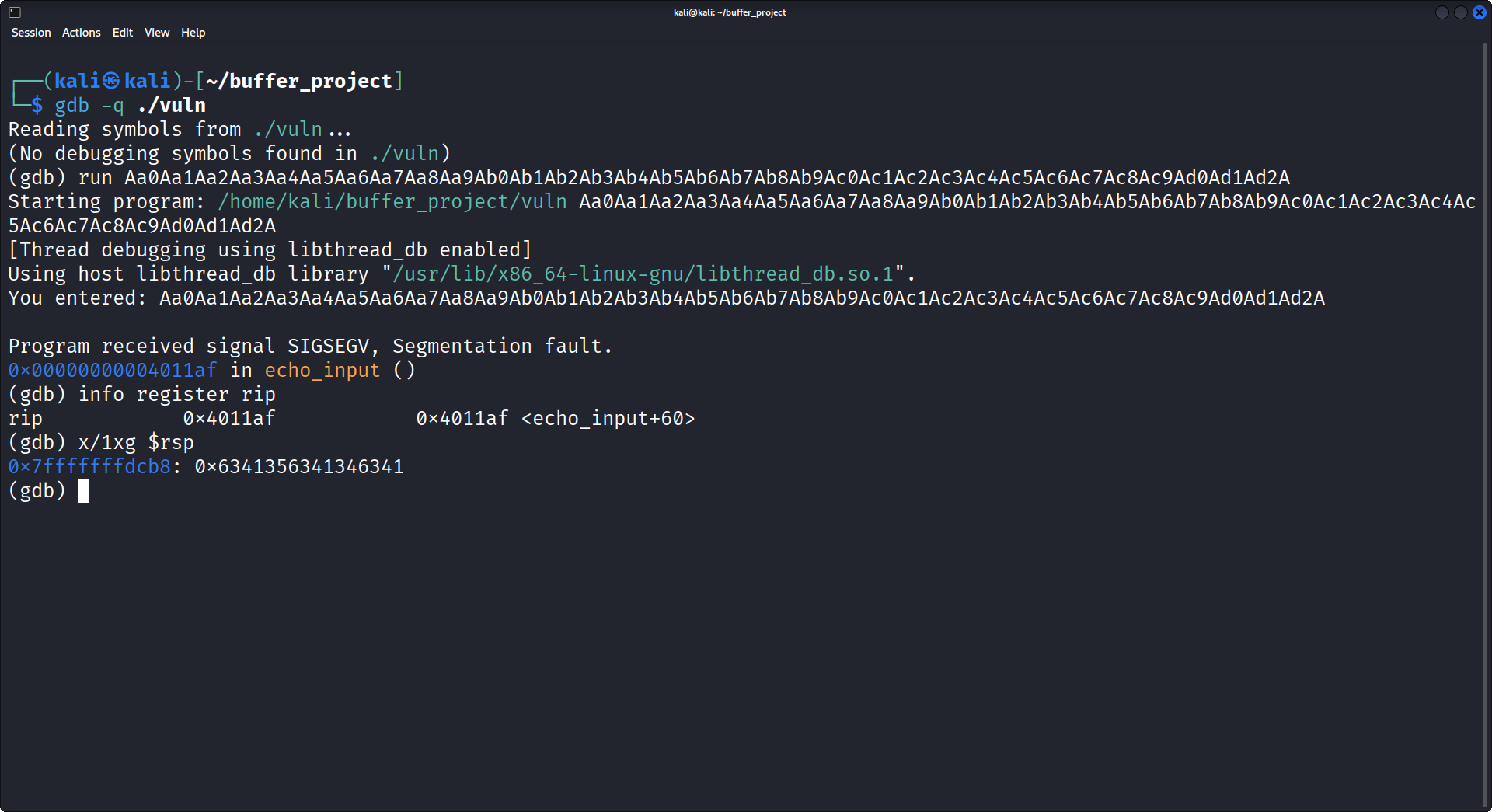Open the Help menu
Image resolution: width=1492 pixels, height=812 pixels.
tap(193, 33)
